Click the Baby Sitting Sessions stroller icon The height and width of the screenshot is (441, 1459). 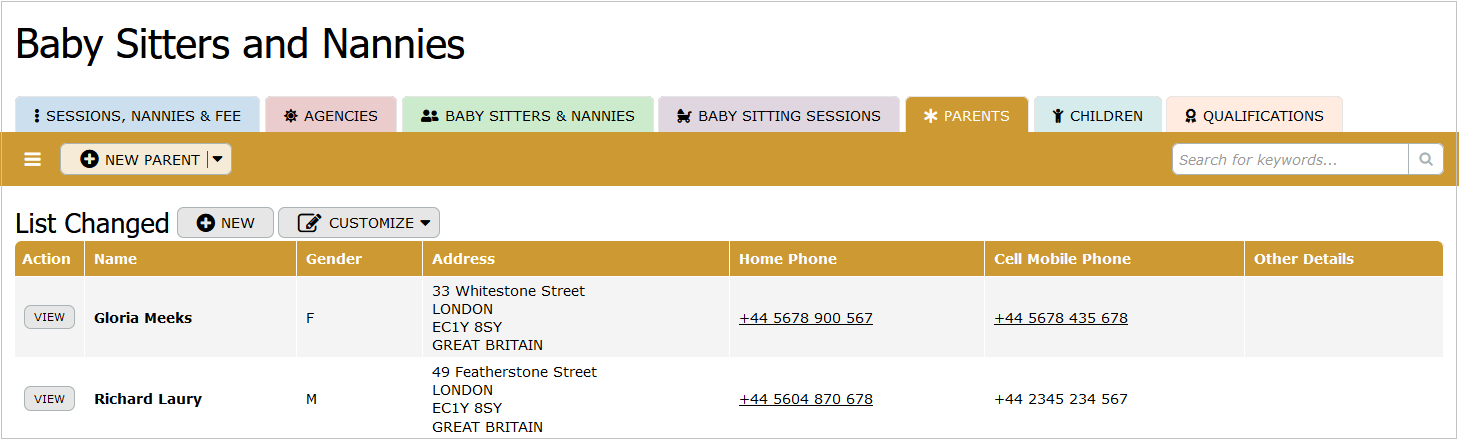(x=684, y=116)
